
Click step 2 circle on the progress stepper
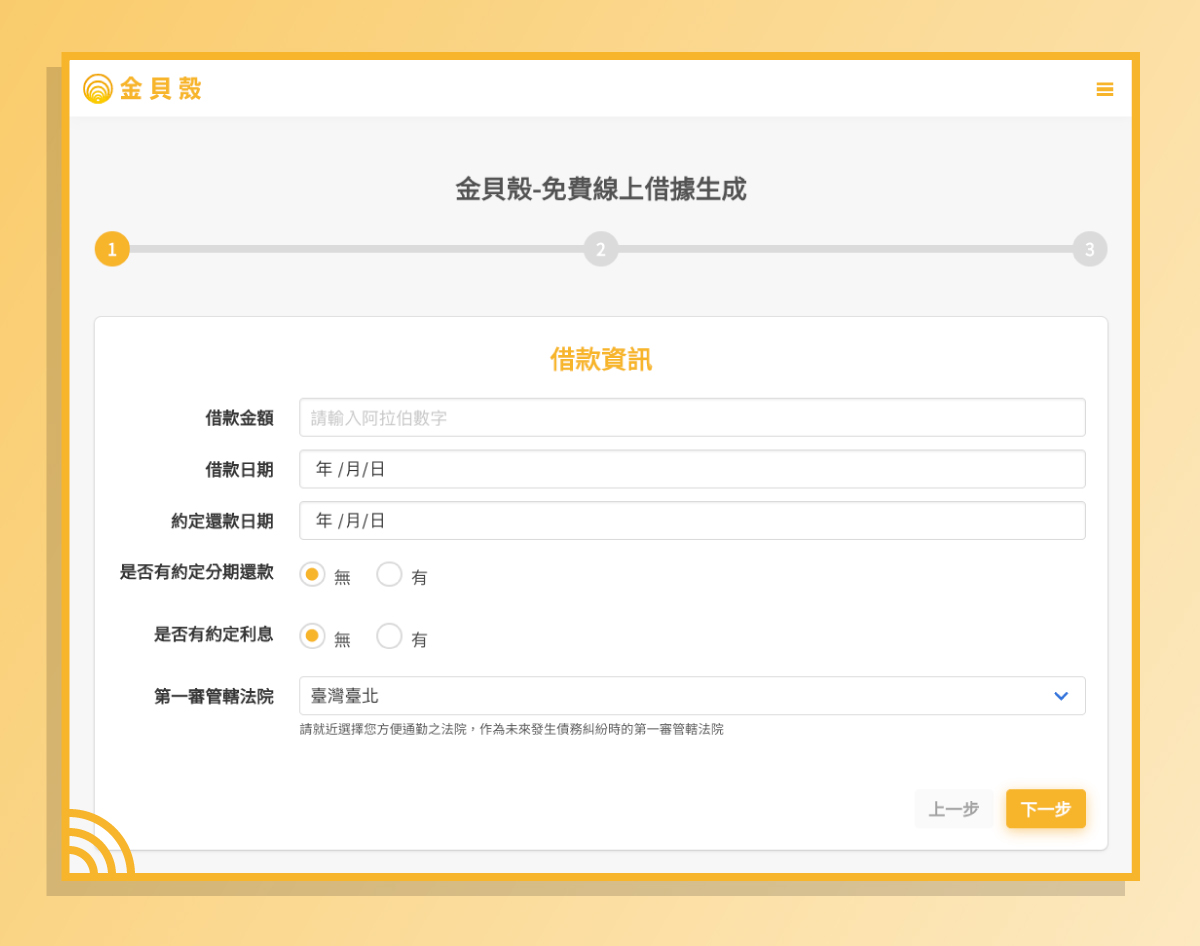pos(601,248)
